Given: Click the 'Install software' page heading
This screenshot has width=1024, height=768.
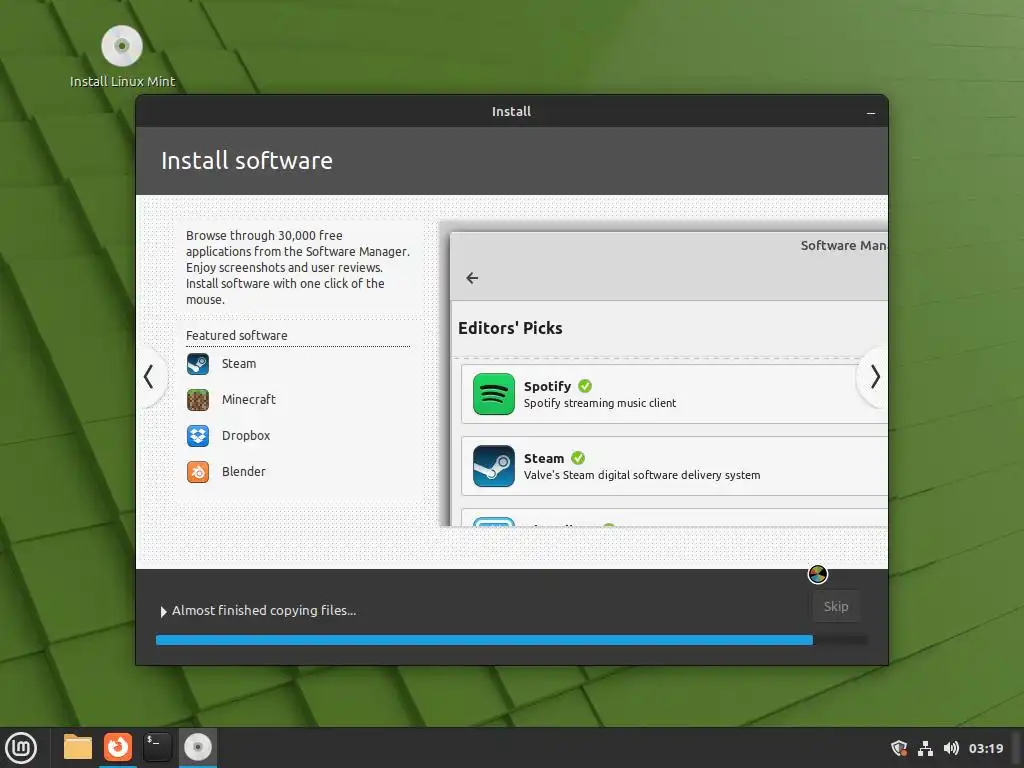Looking at the screenshot, I should [x=247, y=161].
